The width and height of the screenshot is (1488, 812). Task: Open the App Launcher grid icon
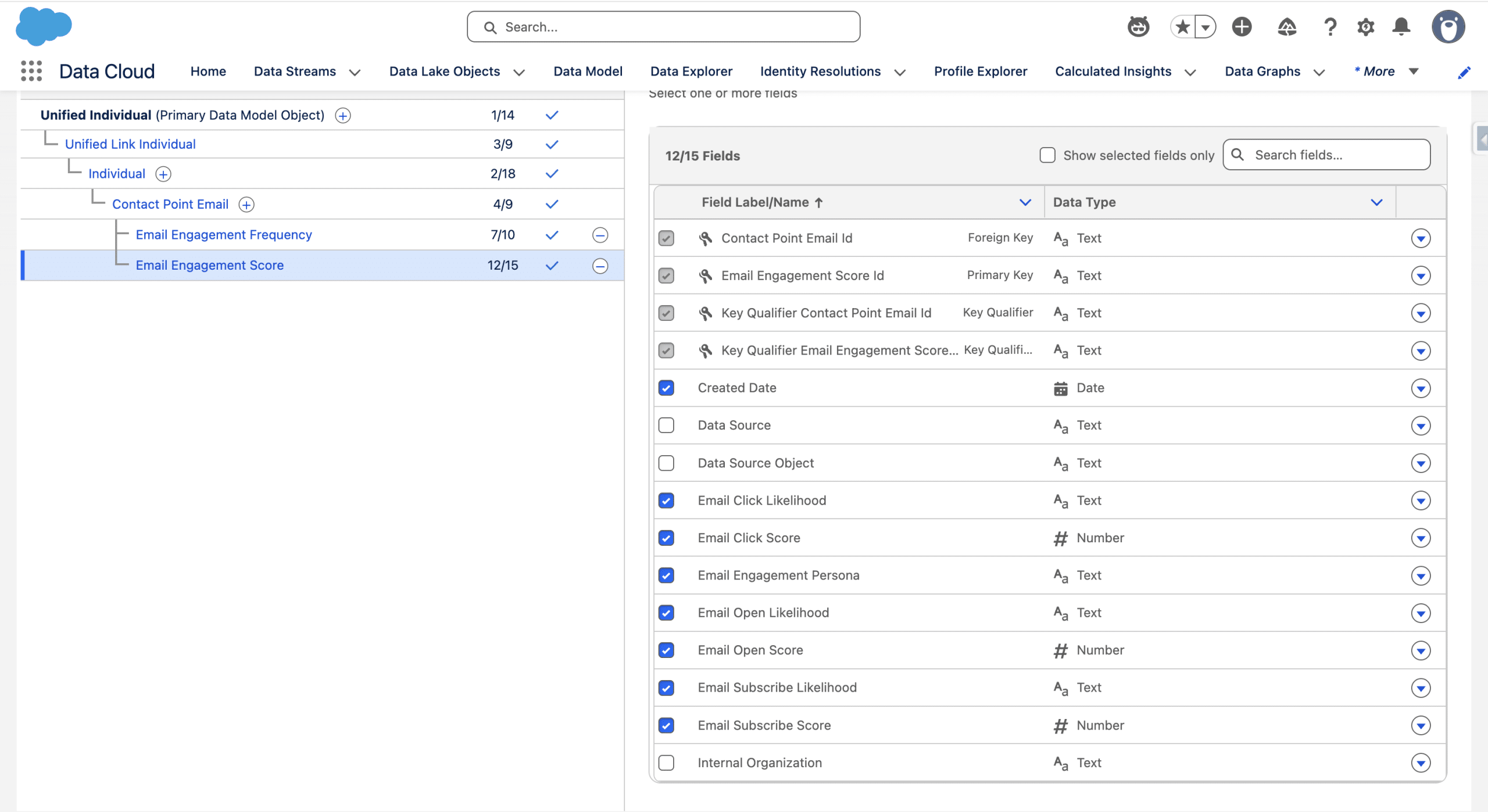click(31, 71)
